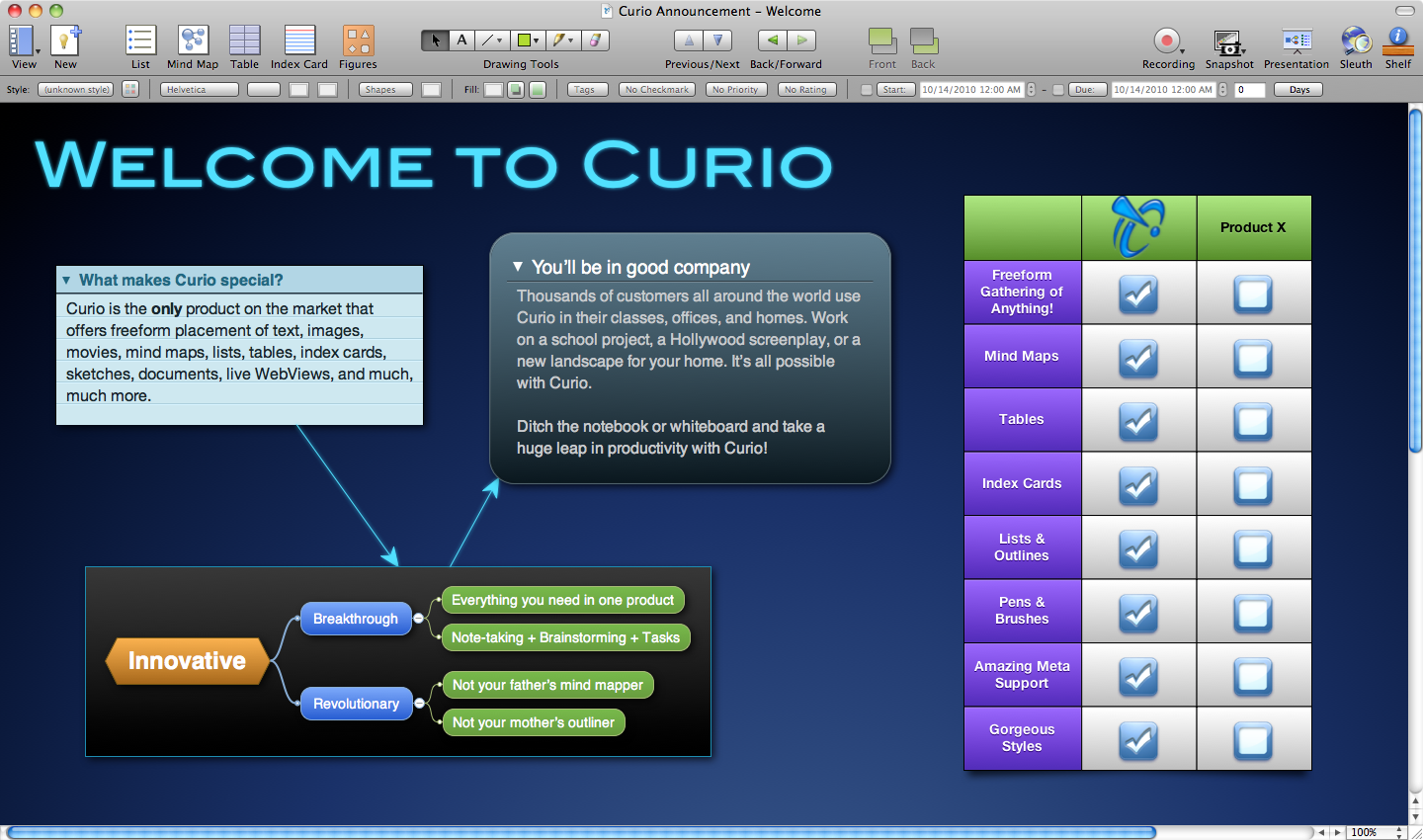The width and height of the screenshot is (1423, 840).
Task: Click the green Fill gradient swatch
Action: 538,90
